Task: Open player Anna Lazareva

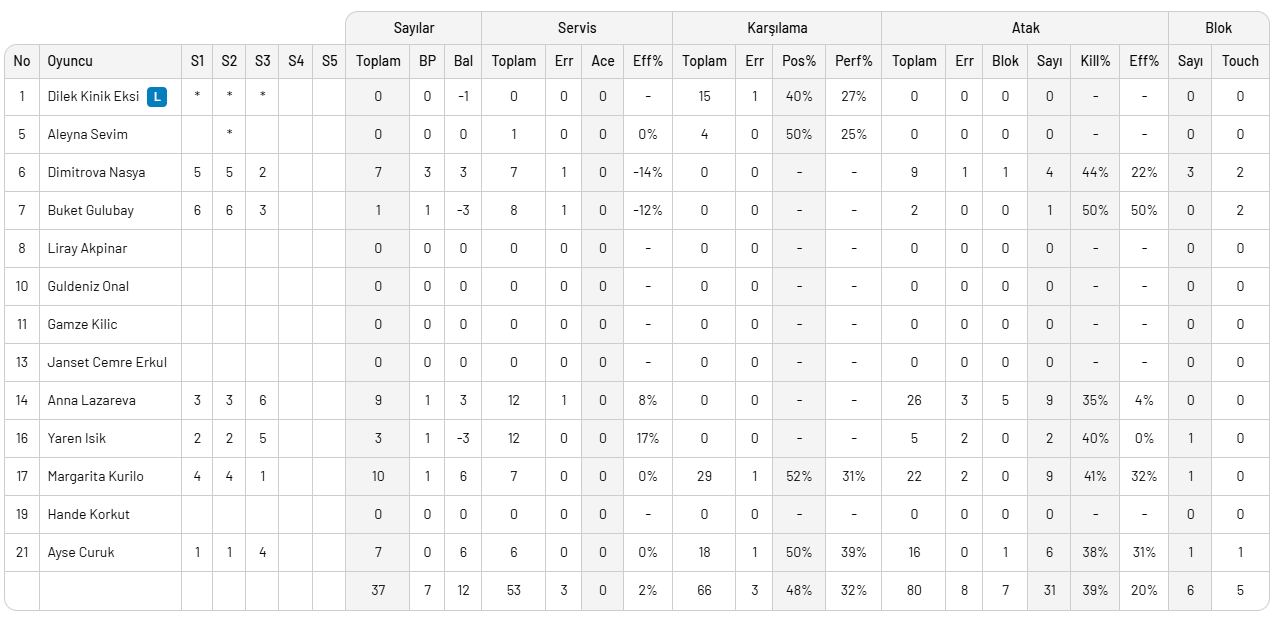Action: pos(91,400)
